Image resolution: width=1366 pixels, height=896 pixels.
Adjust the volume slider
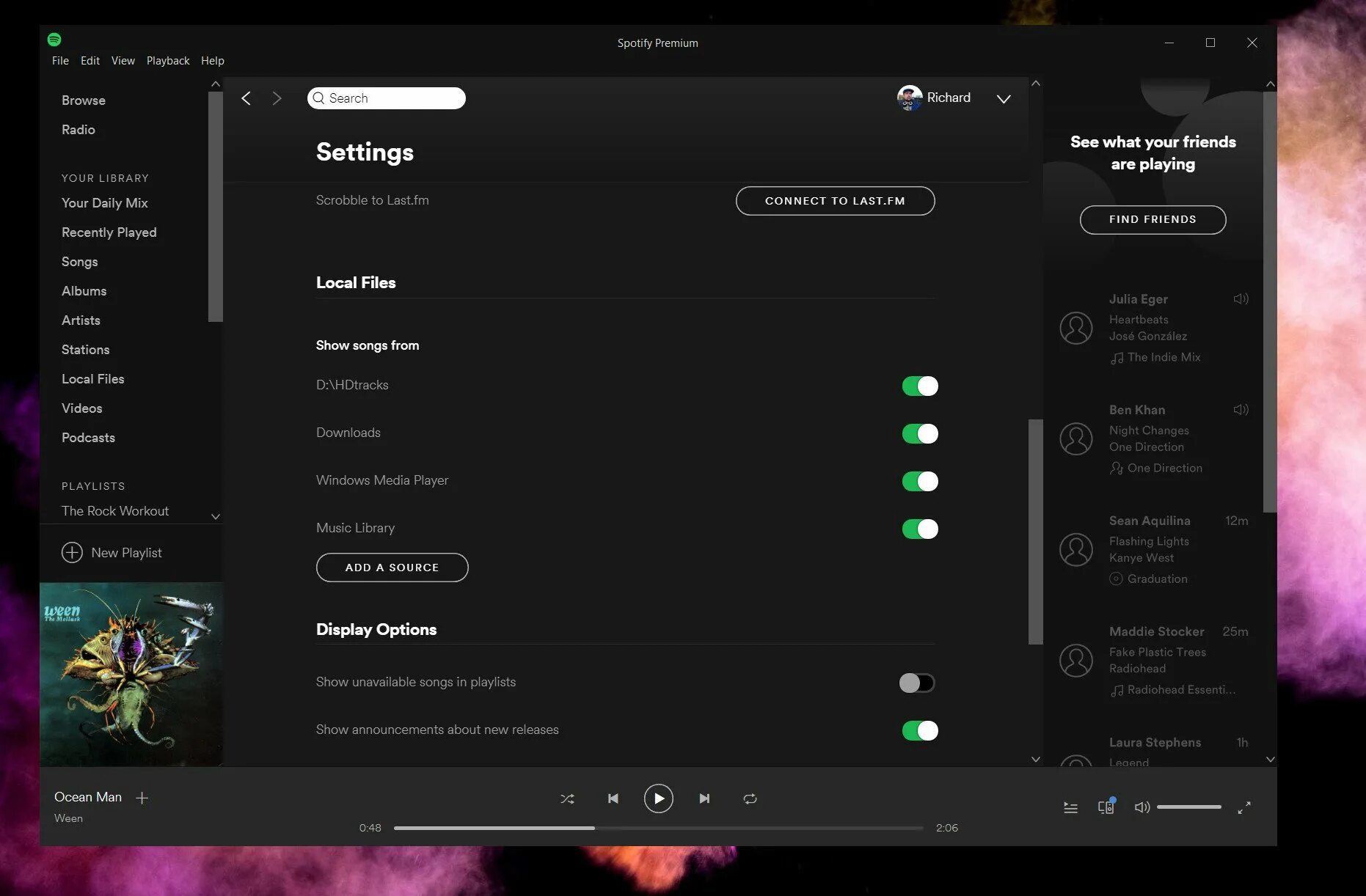tap(1189, 807)
